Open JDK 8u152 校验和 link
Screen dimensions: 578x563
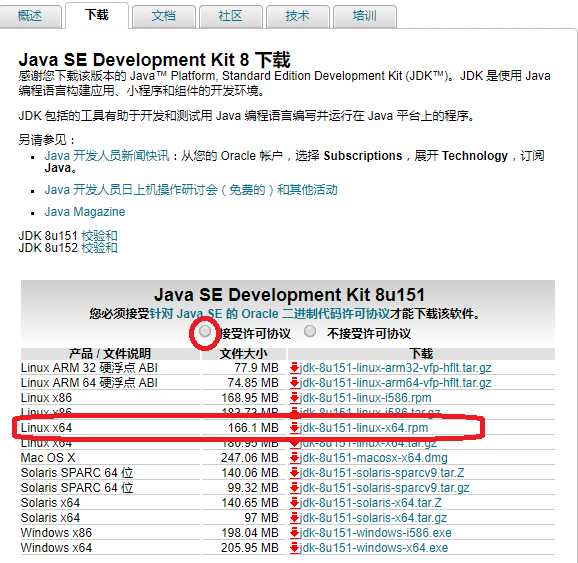(99, 248)
